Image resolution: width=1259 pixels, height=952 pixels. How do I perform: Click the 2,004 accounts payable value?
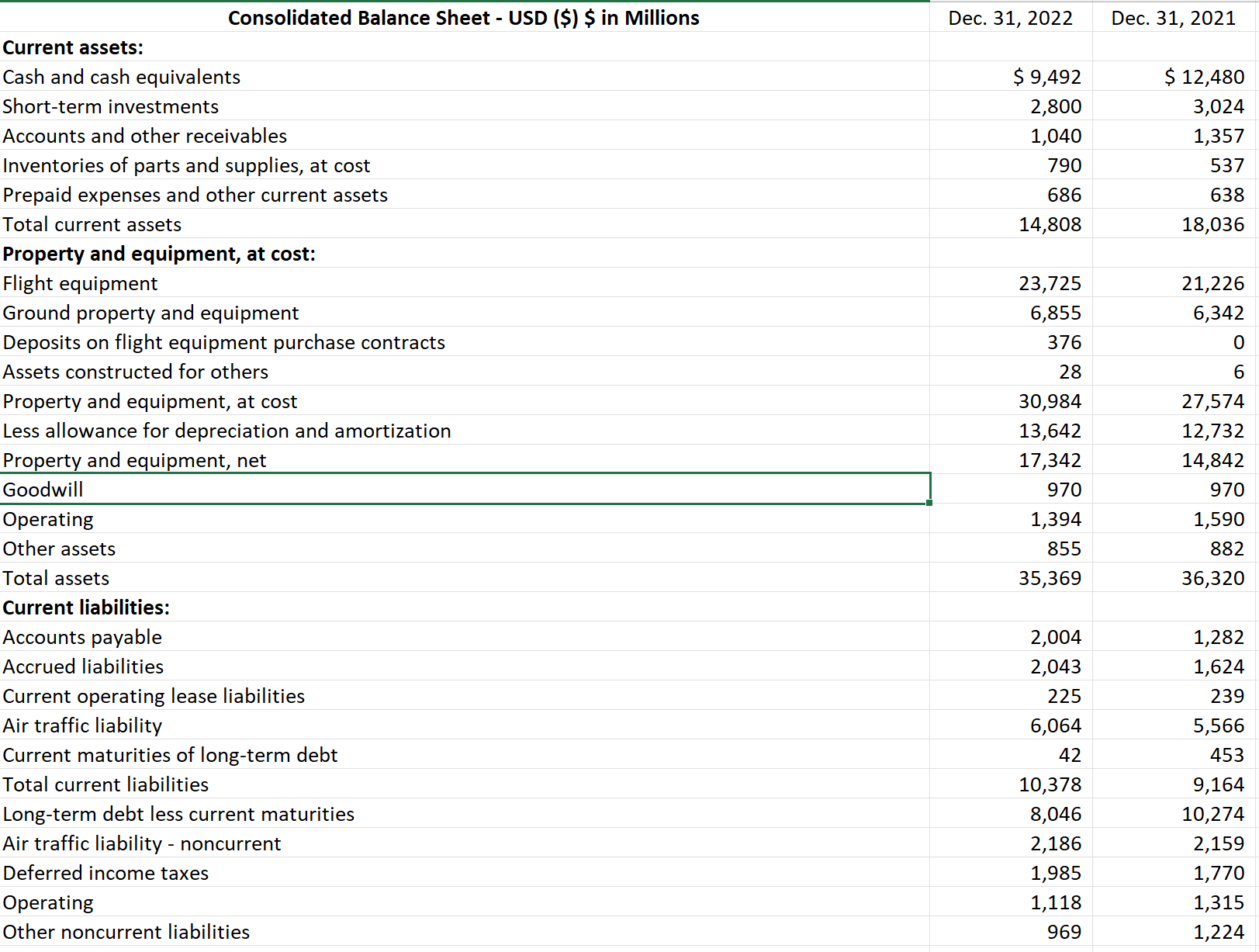click(1056, 637)
